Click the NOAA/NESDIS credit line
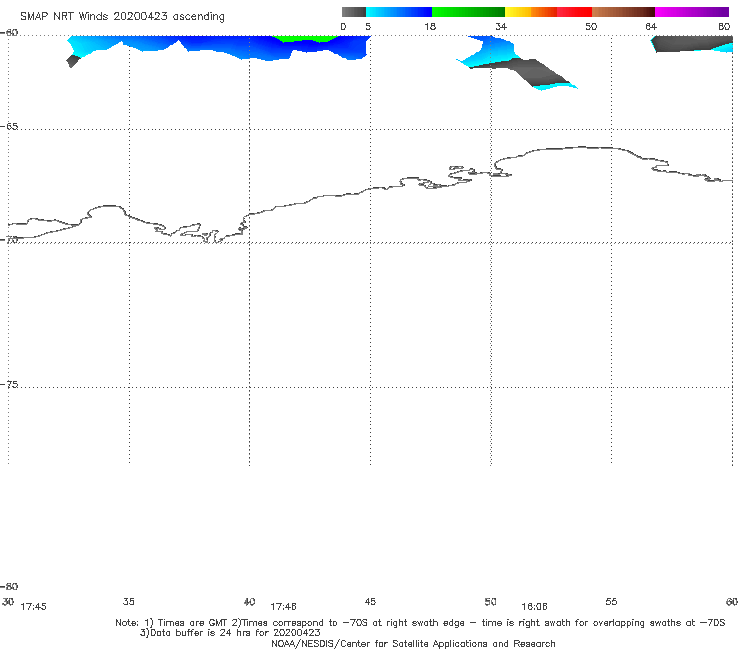This screenshot has height=650, width=740. coord(413,644)
